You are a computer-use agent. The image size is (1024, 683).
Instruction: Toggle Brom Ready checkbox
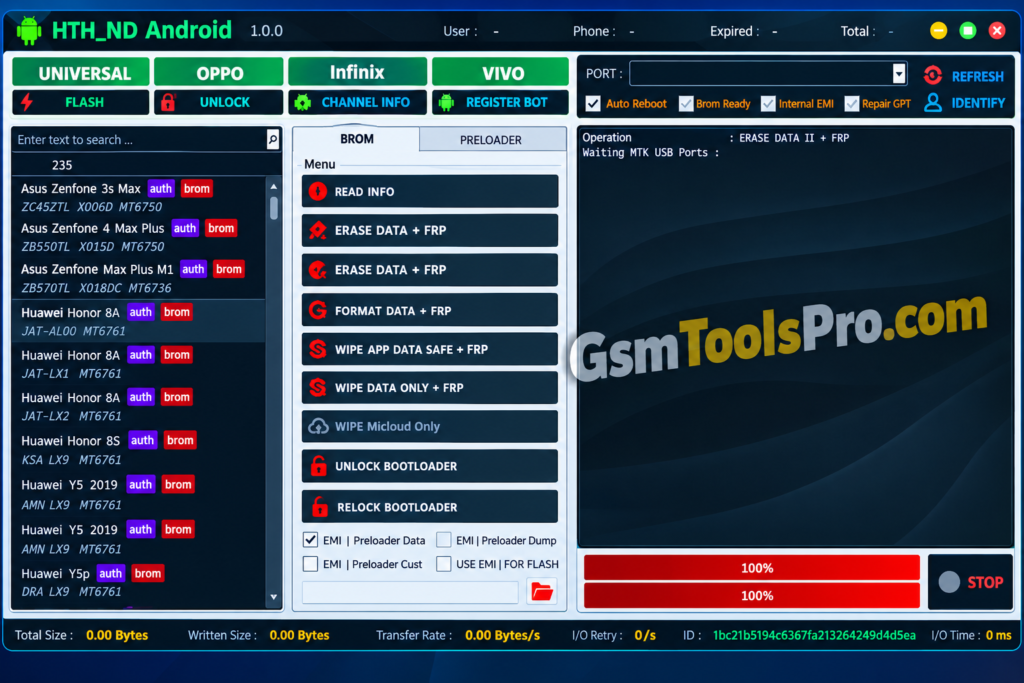[x=686, y=103]
